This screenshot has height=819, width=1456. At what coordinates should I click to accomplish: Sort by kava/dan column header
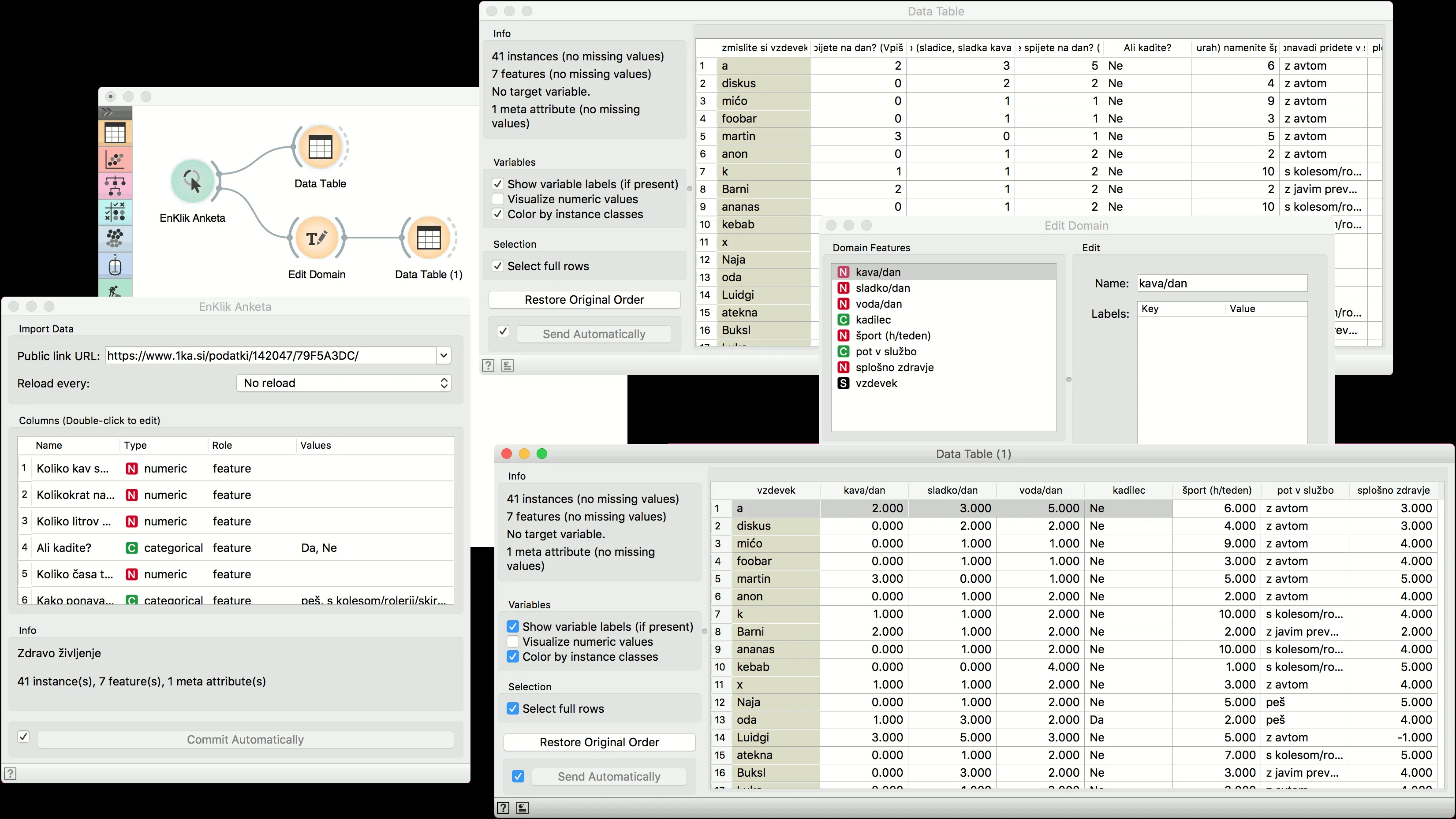(864, 490)
